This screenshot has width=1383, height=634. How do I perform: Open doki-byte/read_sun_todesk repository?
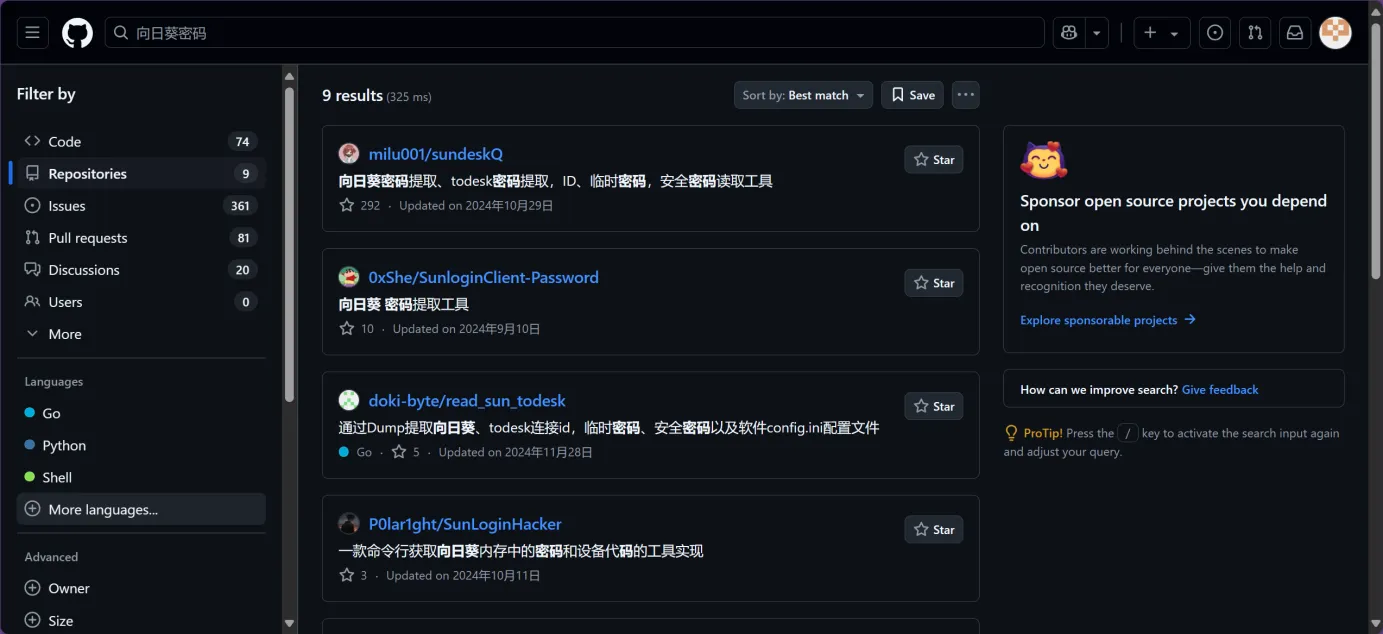pos(467,401)
